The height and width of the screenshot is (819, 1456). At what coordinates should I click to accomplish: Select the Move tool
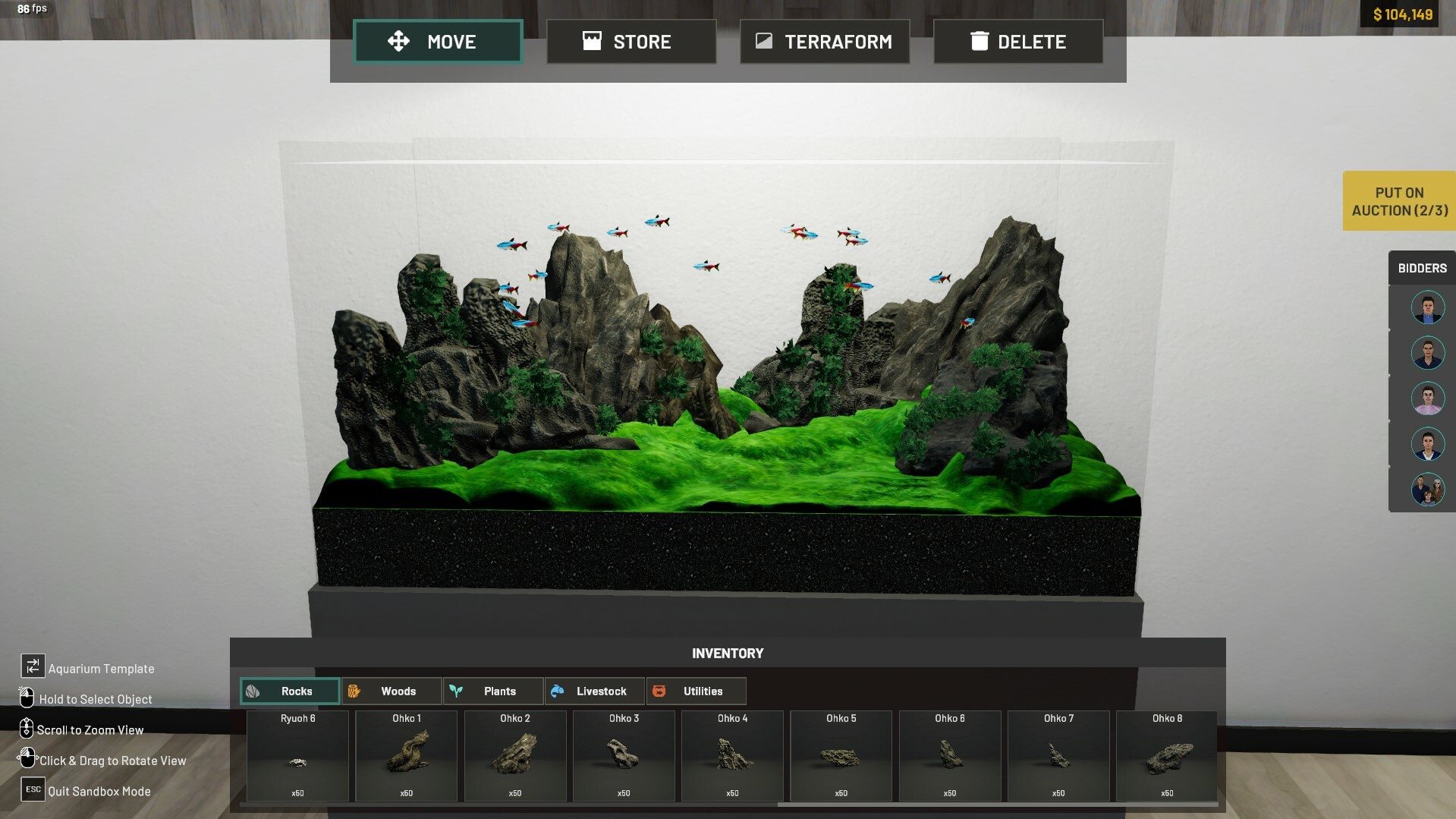coord(438,41)
